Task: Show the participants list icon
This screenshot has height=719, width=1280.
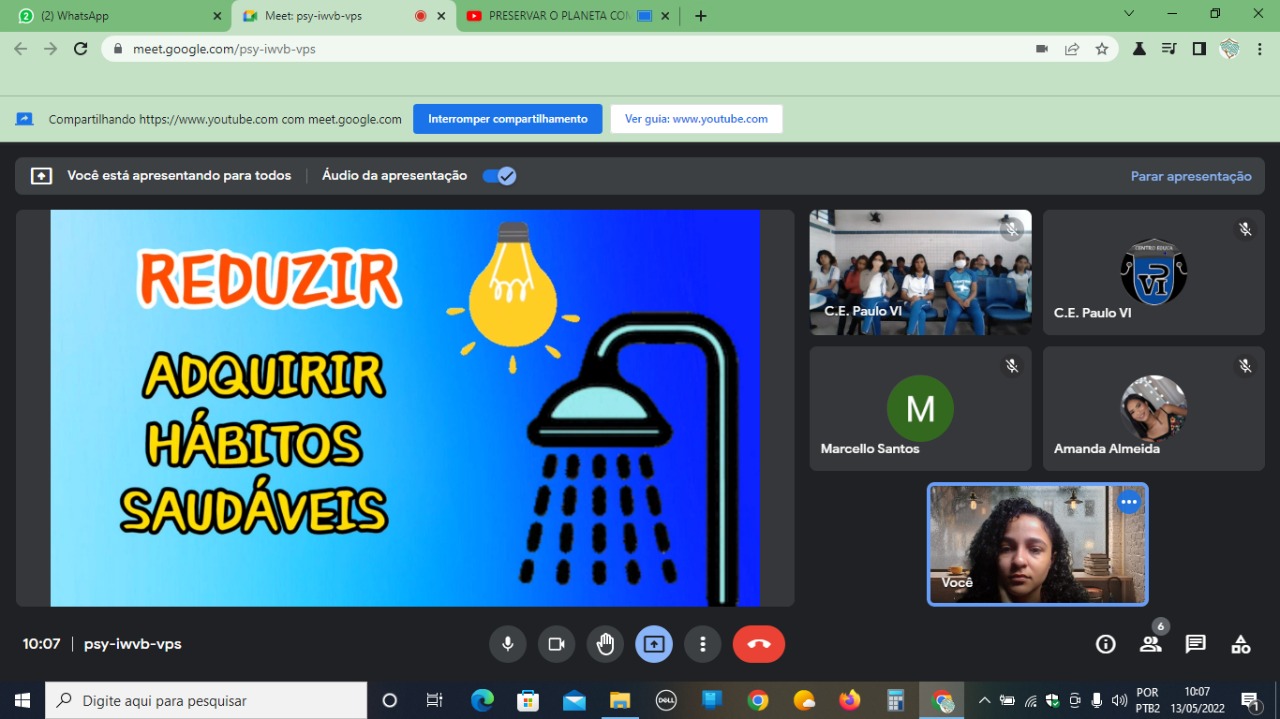Action: pos(1150,644)
